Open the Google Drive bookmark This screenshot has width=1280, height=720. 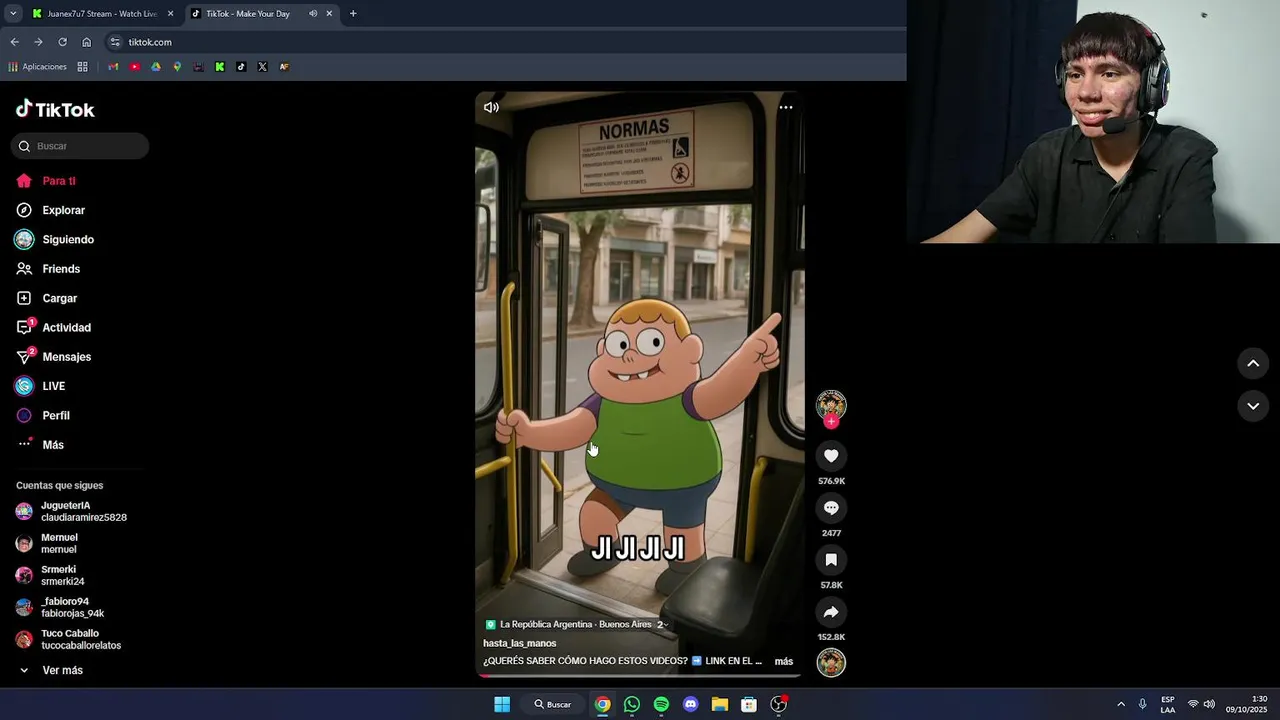click(156, 67)
